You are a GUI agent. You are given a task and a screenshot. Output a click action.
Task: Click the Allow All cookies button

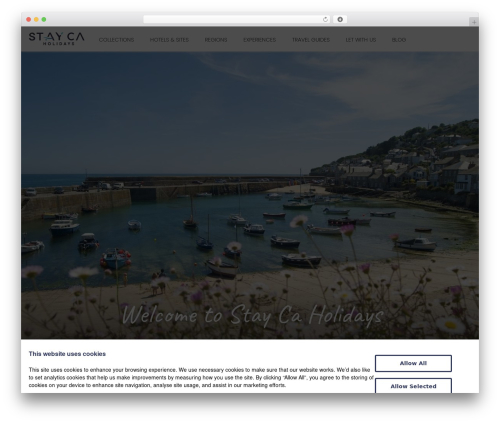point(413,363)
